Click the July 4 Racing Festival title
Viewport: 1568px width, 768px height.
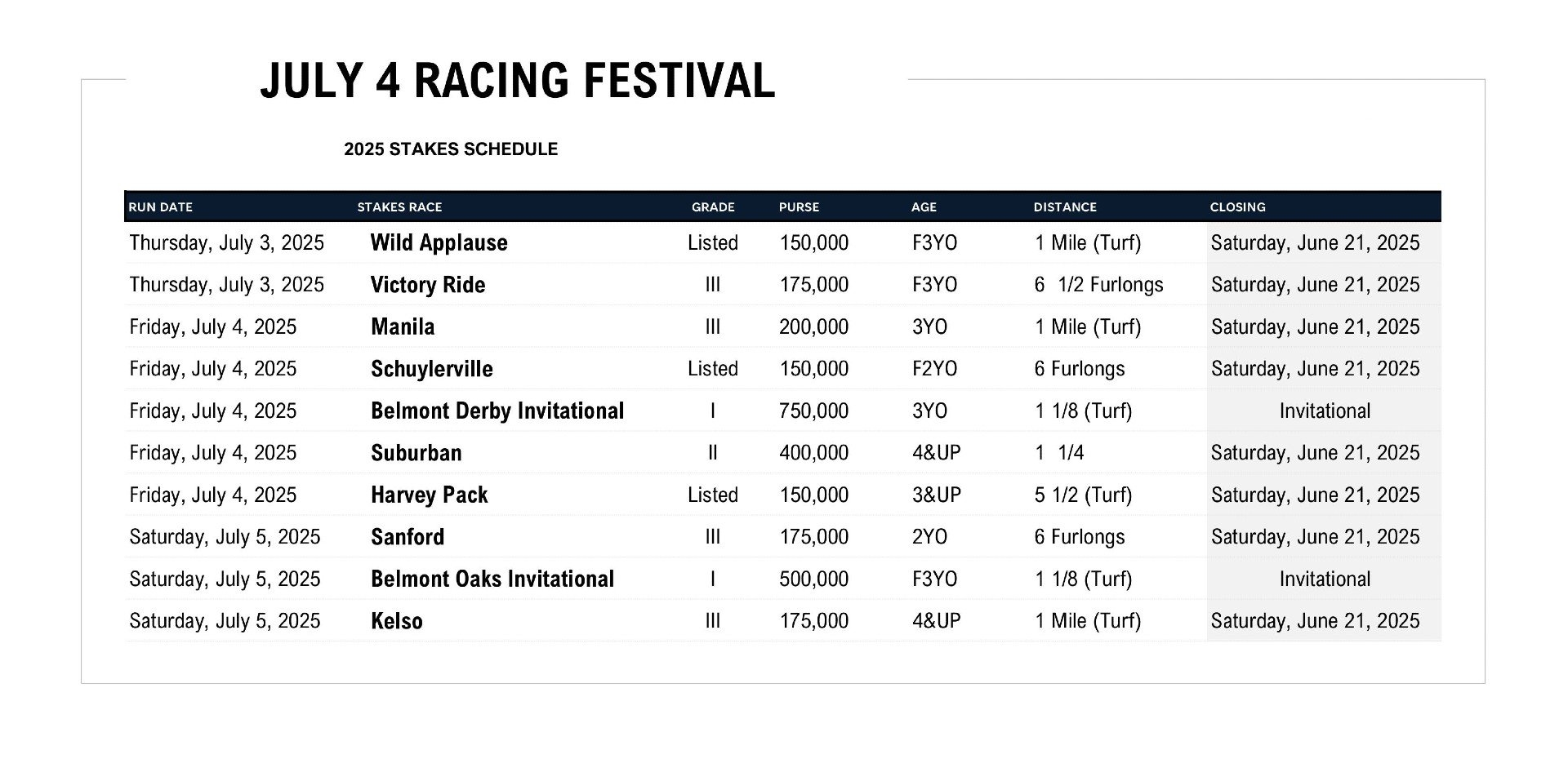click(517, 81)
